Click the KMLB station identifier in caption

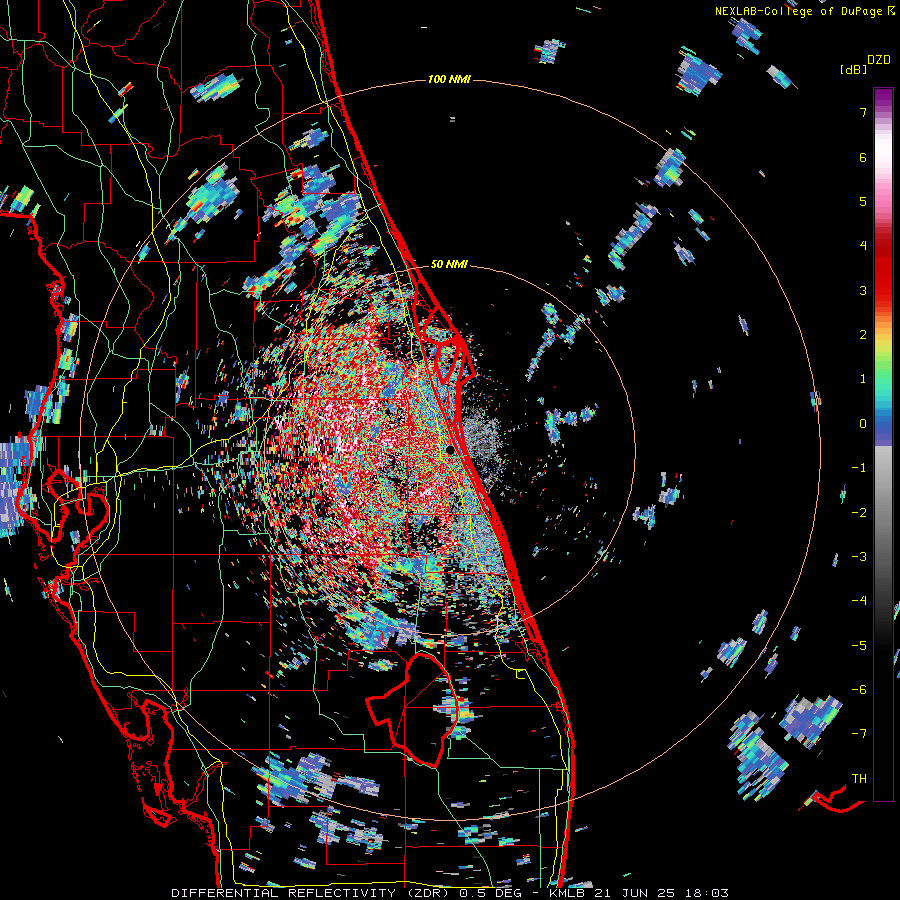569,893
